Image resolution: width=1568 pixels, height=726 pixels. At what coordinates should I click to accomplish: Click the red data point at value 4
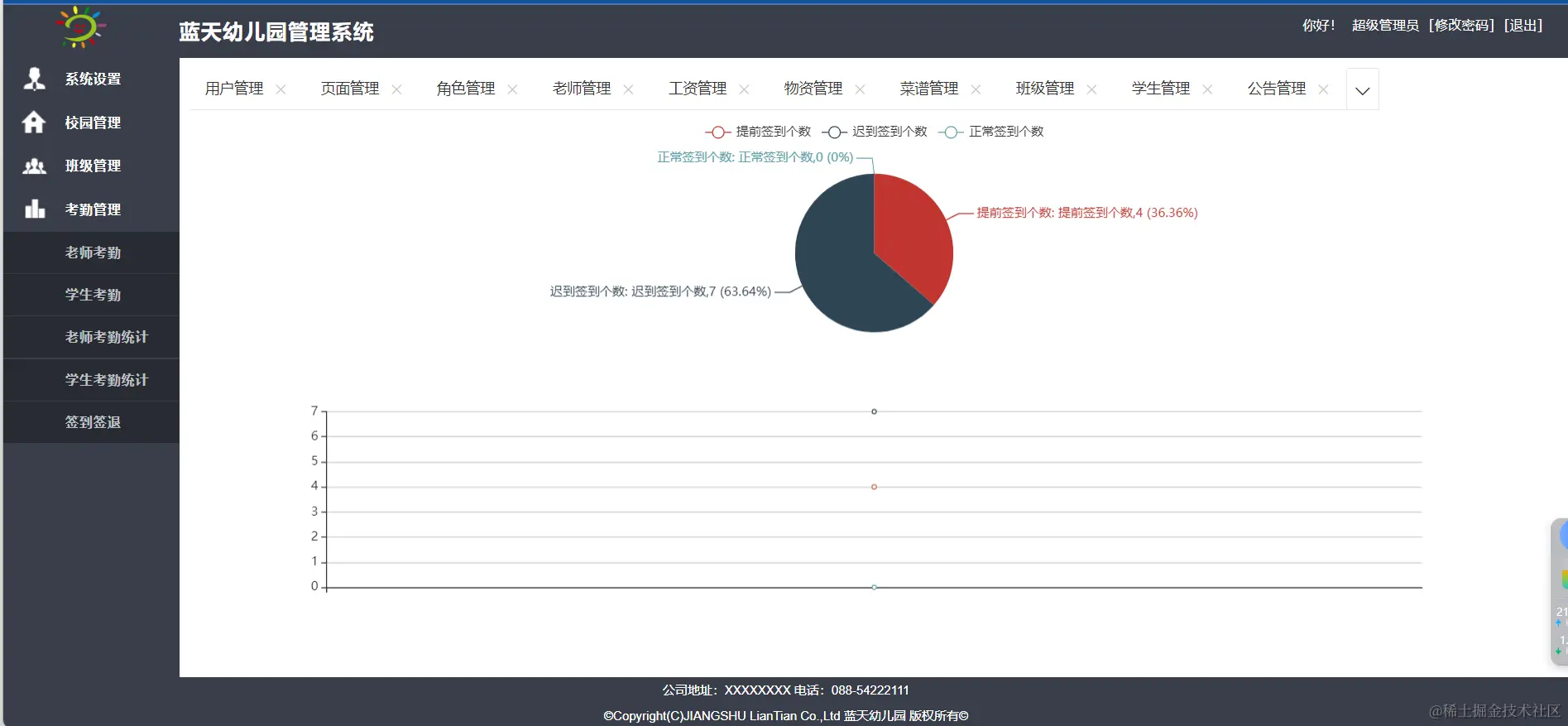[874, 487]
